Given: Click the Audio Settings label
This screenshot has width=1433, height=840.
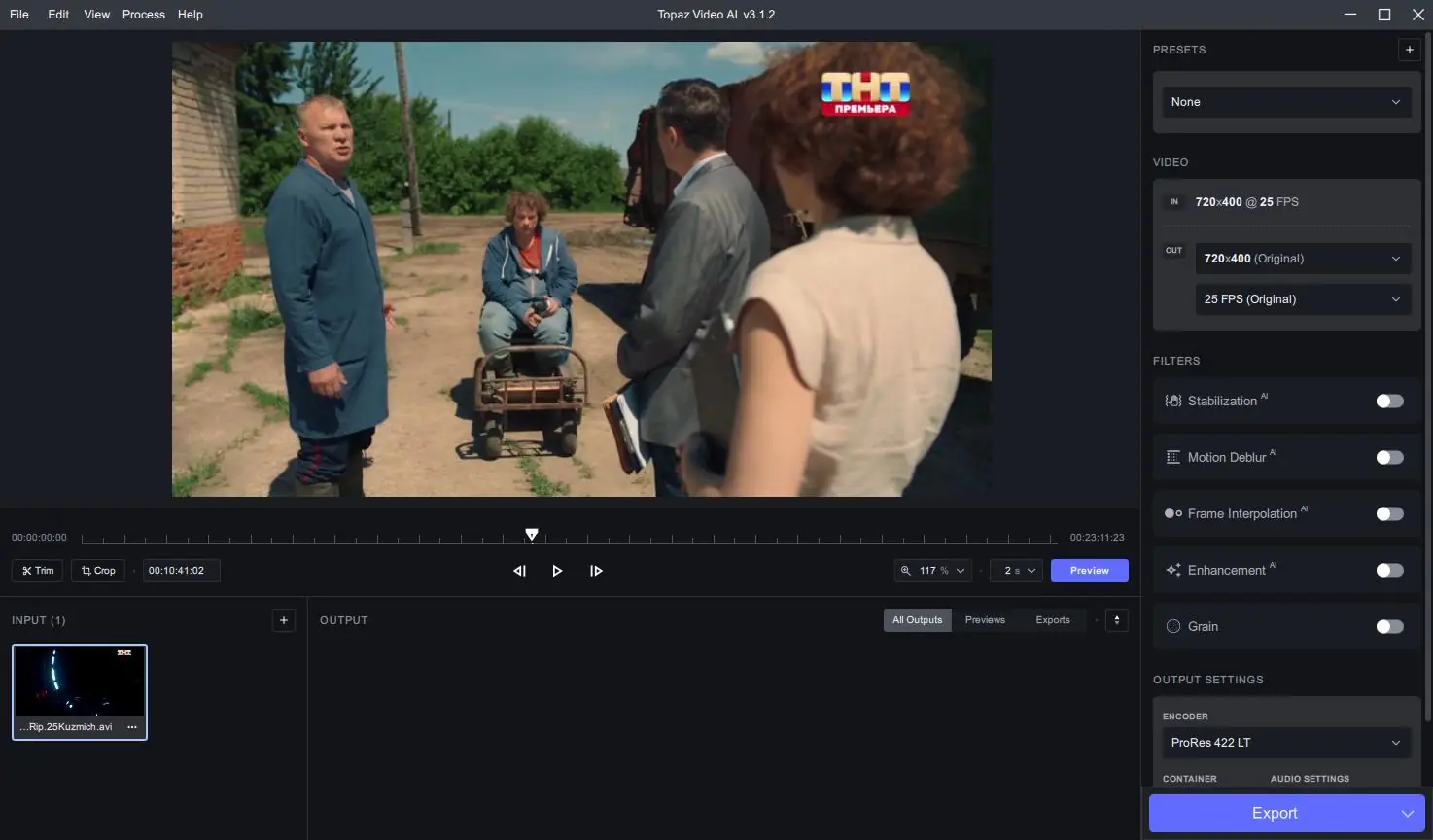Looking at the screenshot, I should coord(1310,779).
